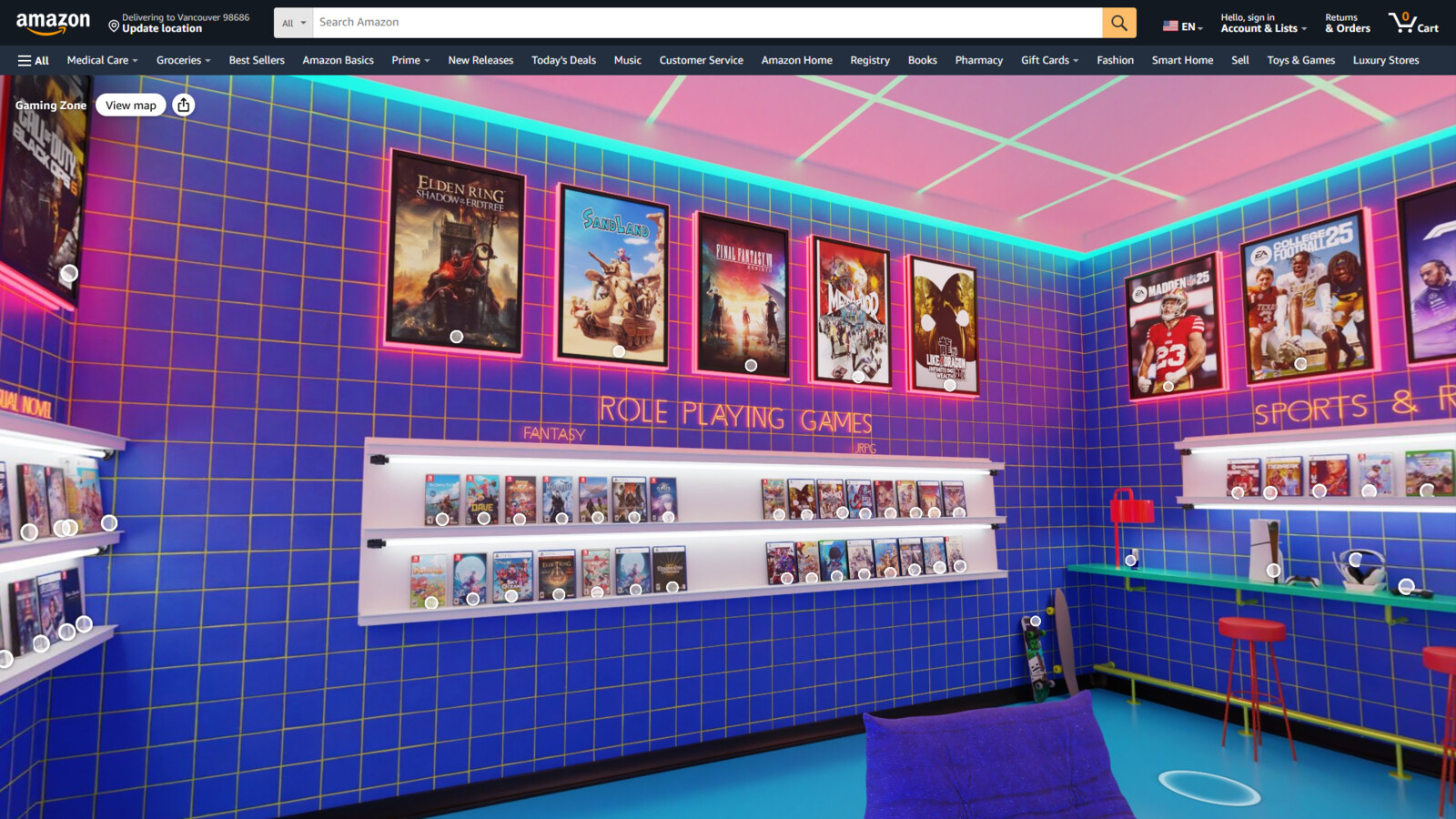Image resolution: width=1456 pixels, height=819 pixels.
Task: Open Returns & Orders
Action: pyautogui.click(x=1347, y=23)
